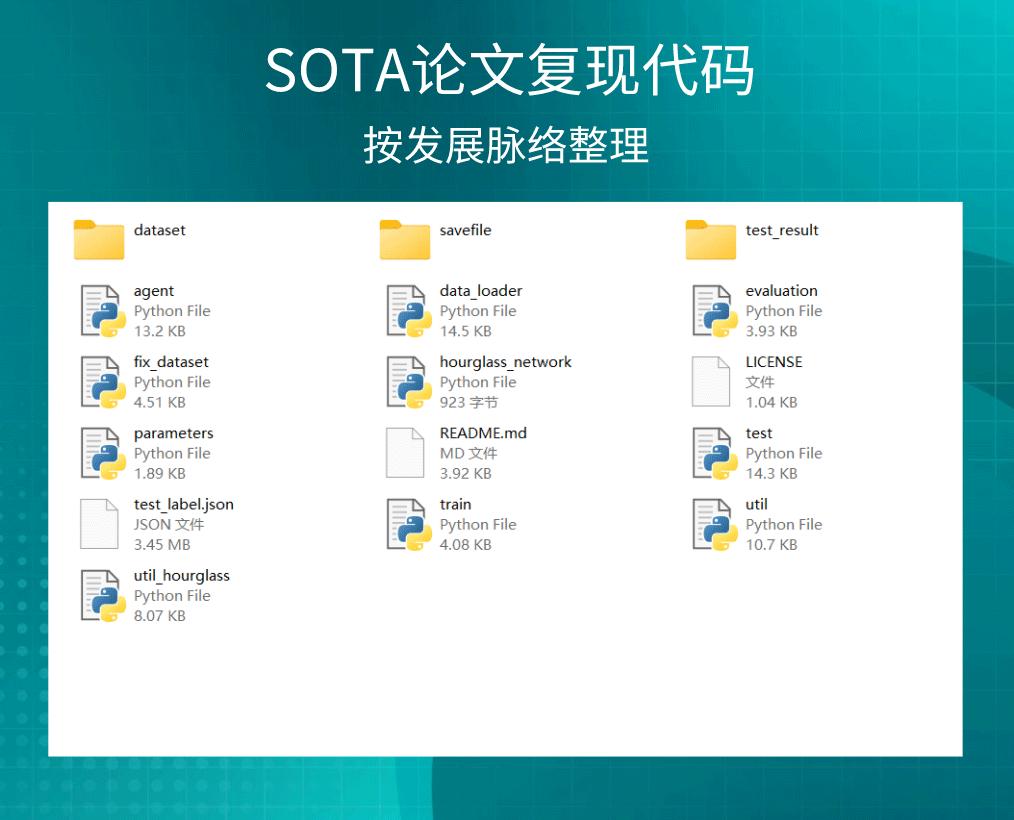The height and width of the screenshot is (820, 1014).
Task: Click the 'util_hourglass' file name
Action: tap(182, 576)
